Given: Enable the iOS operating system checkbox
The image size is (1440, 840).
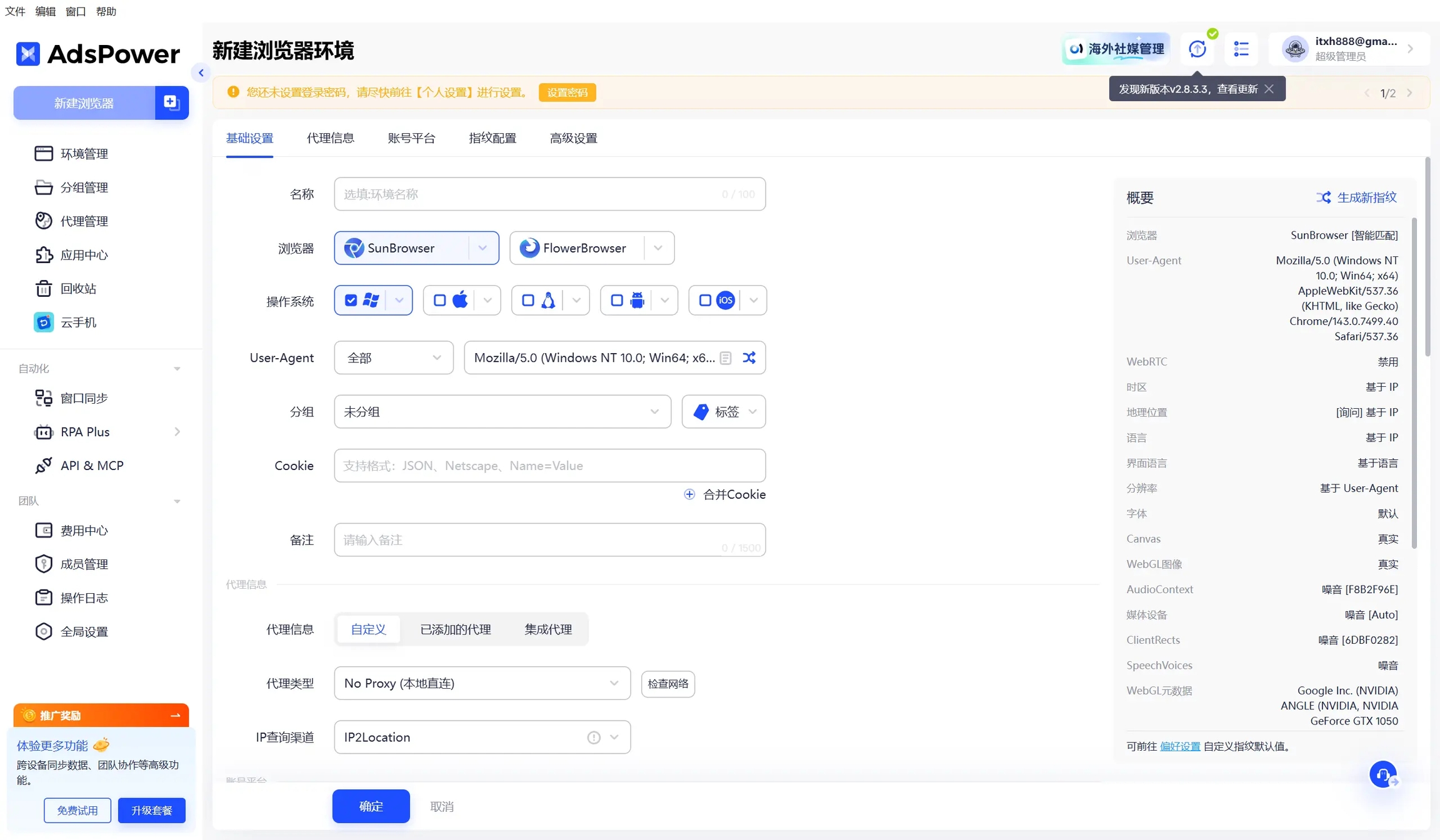Looking at the screenshot, I should (x=705, y=301).
